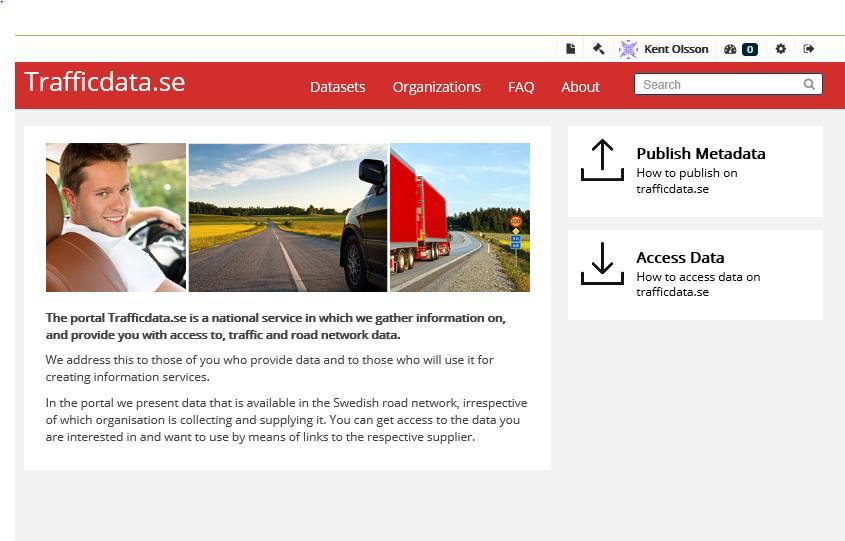The width and height of the screenshot is (845, 541).
Task: Click the search magnifier icon
Action: point(809,84)
